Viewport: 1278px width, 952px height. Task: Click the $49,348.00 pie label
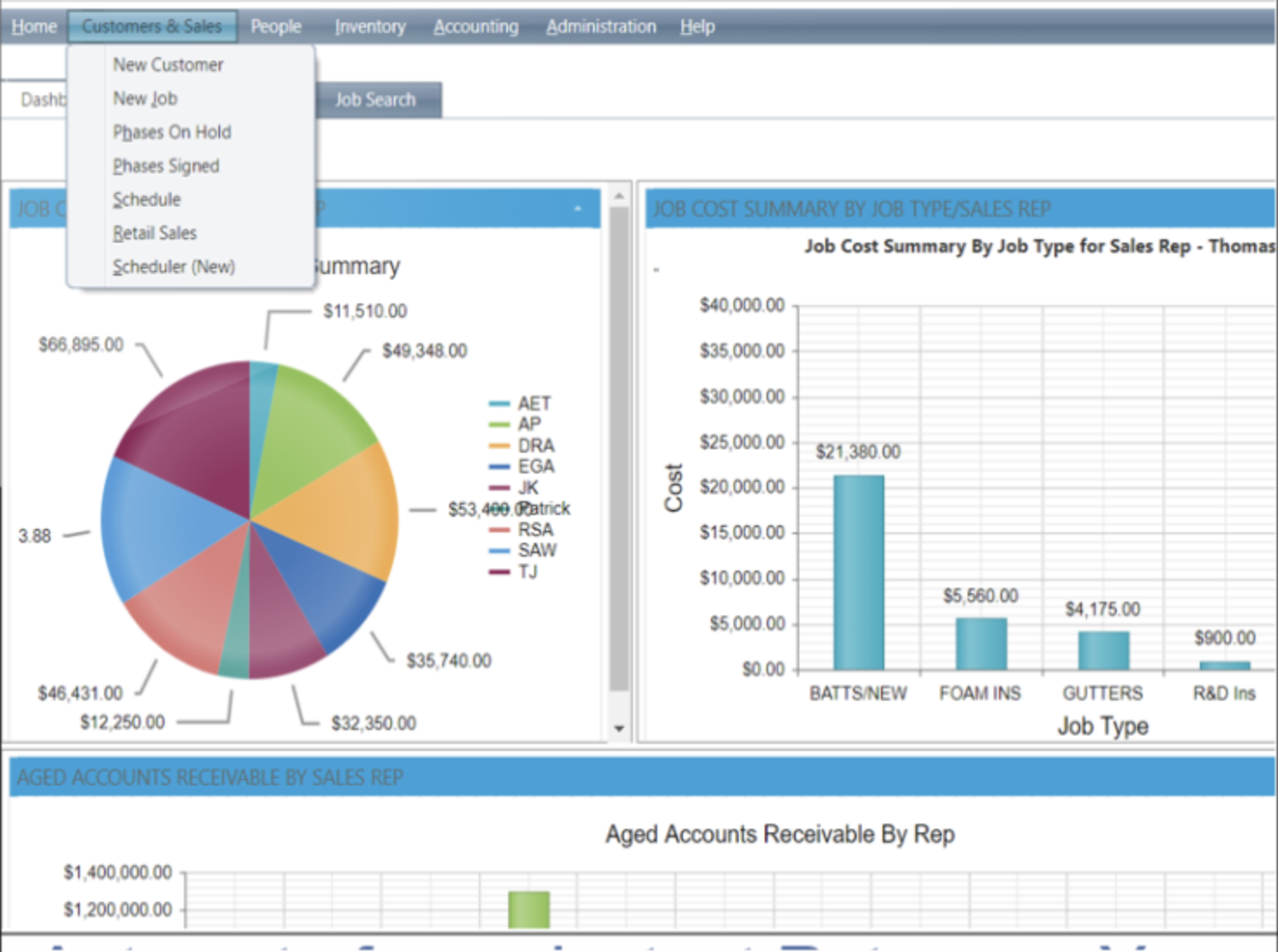click(x=425, y=351)
